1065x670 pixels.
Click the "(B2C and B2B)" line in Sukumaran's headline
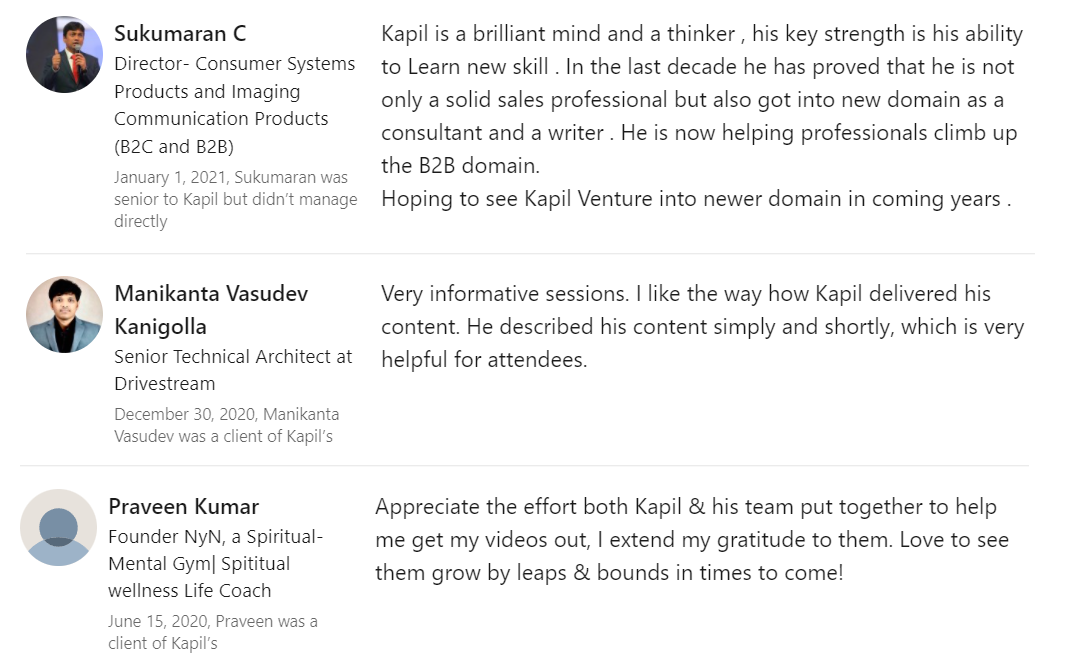[x=174, y=146]
